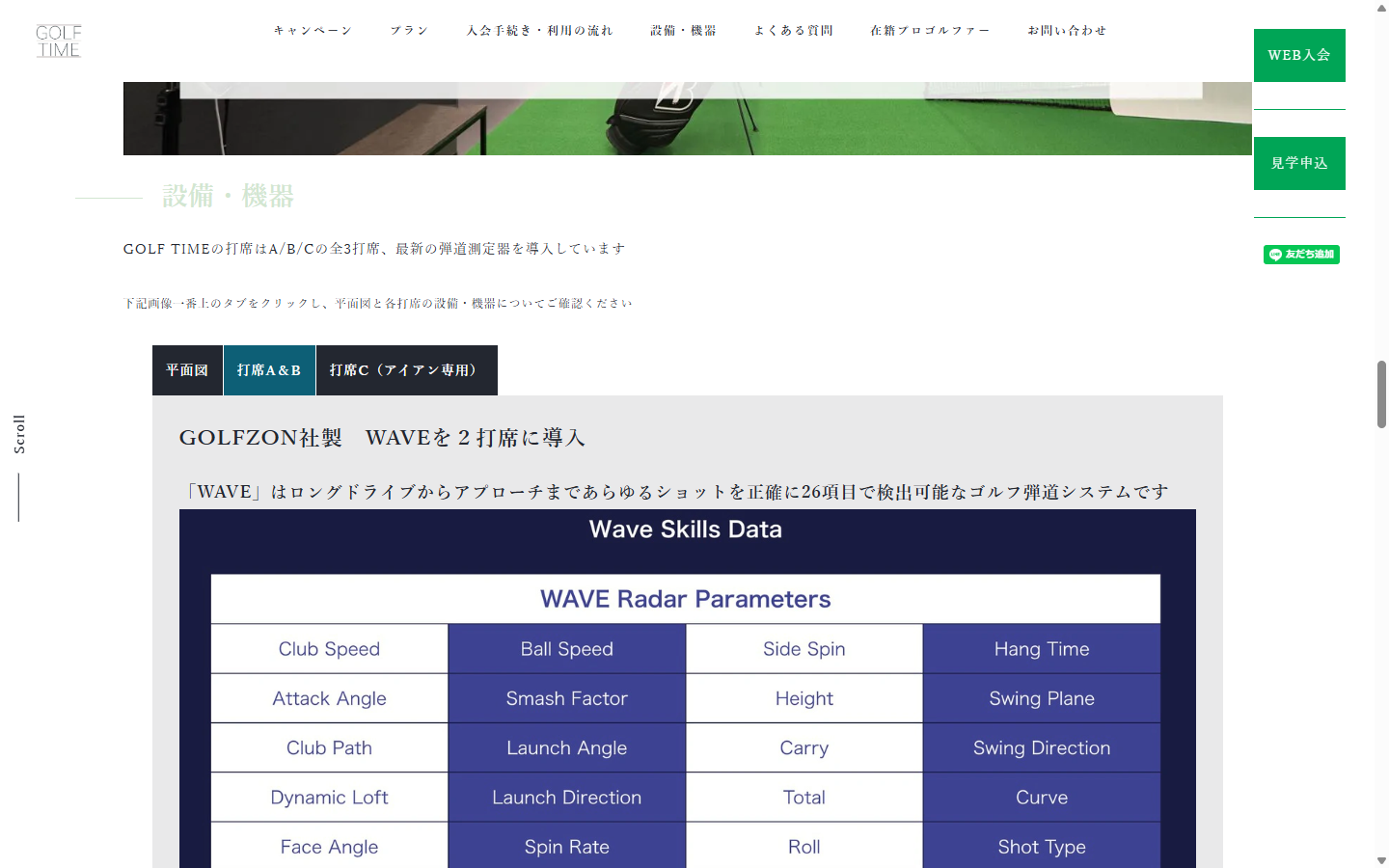The image size is (1389, 868).
Task: Click the Club Path cell
Action: [329, 747]
